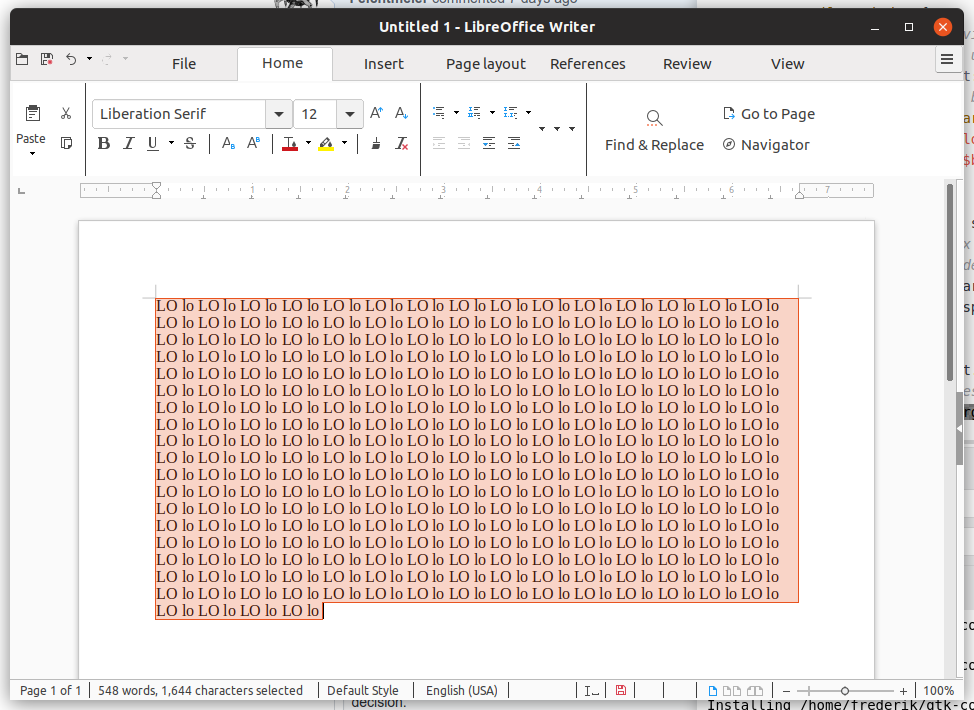Screen dimensions: 974x710
Task: Open the undo history dropdown arrow
Action: coord(89,59)
